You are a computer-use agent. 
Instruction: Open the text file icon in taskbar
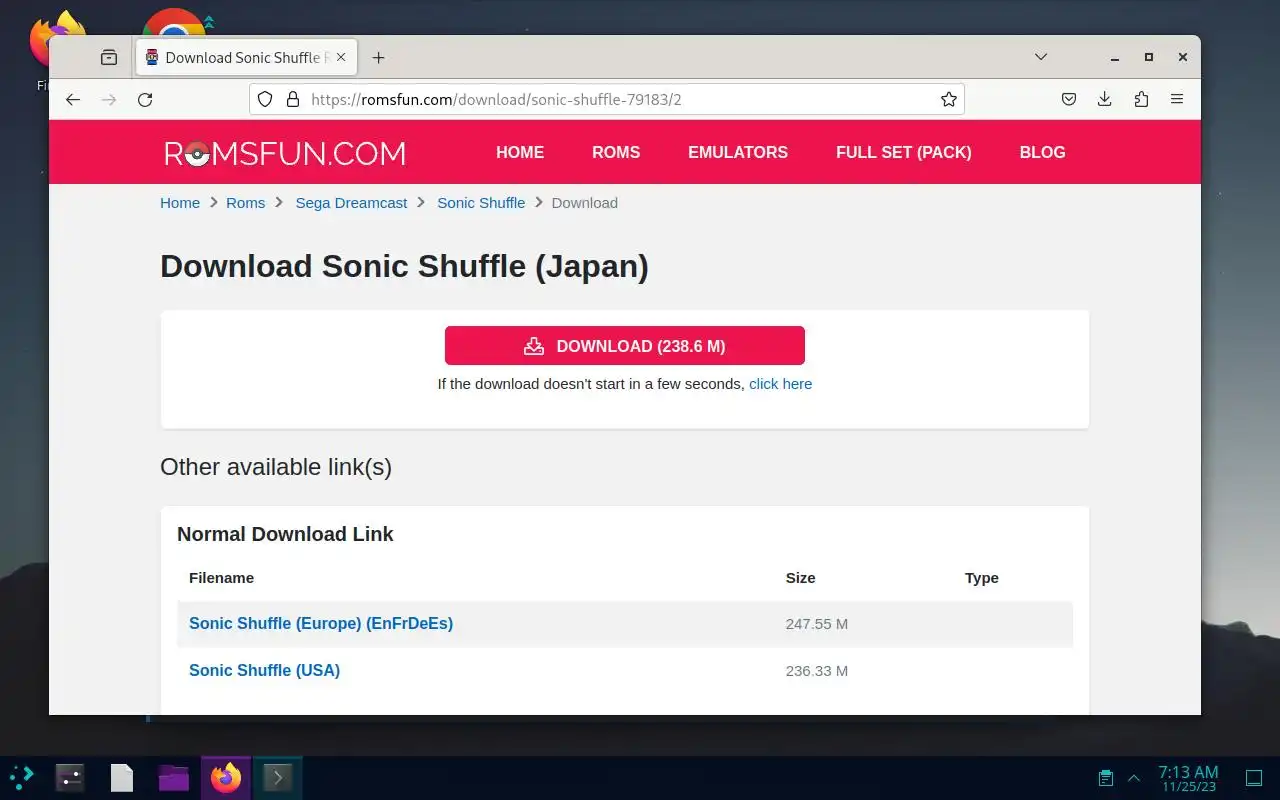coord(122,777)
